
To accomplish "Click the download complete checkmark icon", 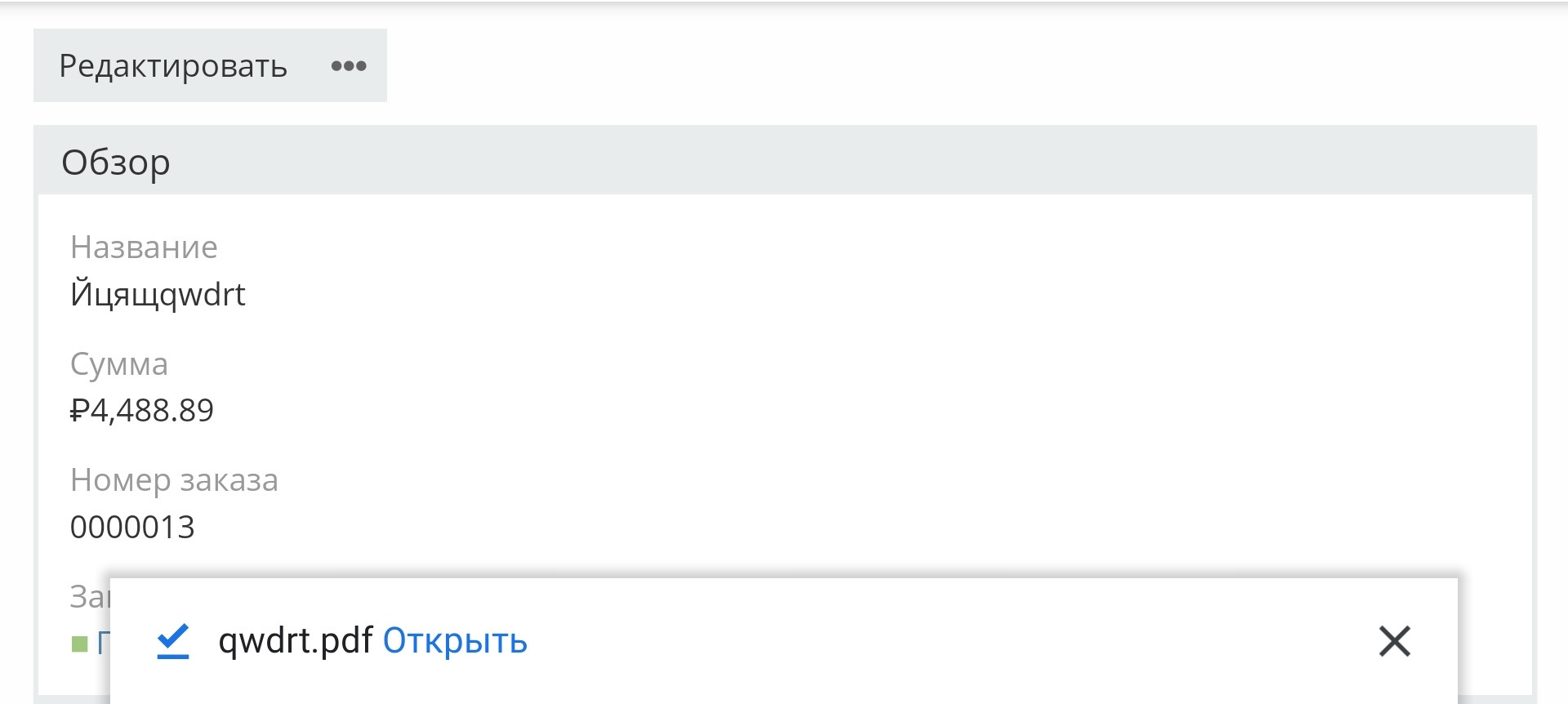I will point(173,641).
